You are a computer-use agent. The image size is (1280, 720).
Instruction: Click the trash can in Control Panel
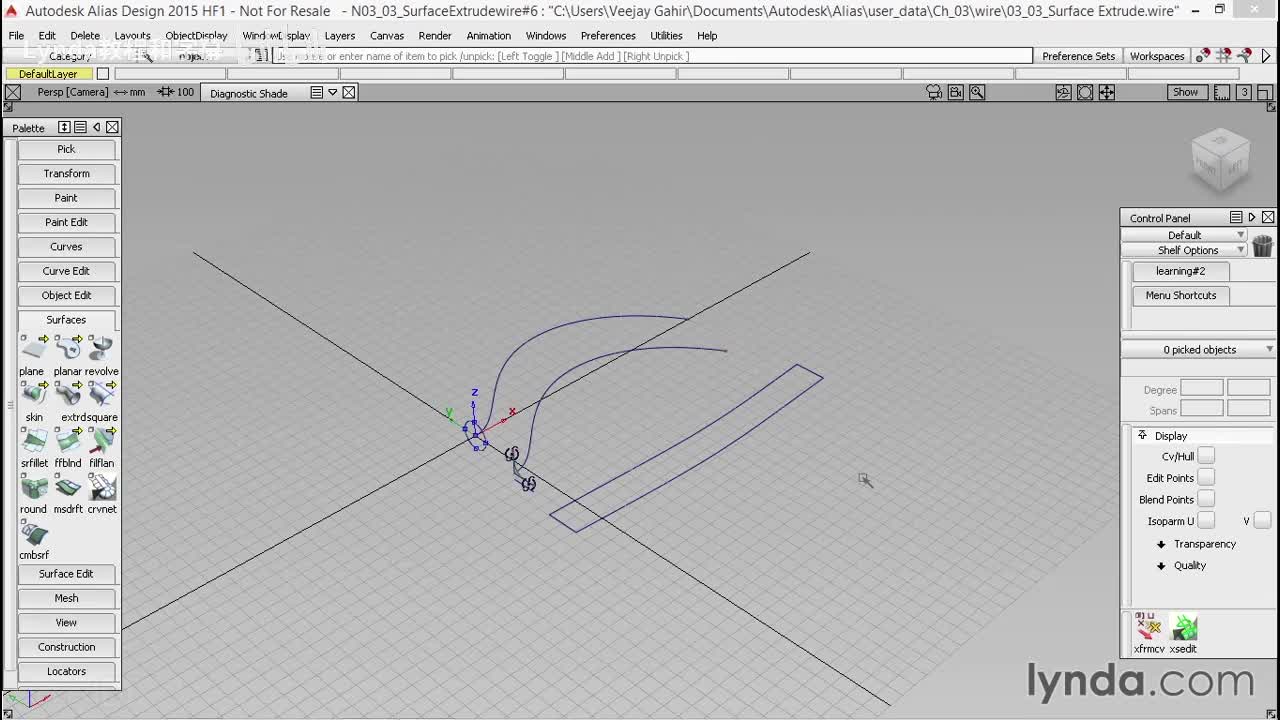coord(1262,244)
